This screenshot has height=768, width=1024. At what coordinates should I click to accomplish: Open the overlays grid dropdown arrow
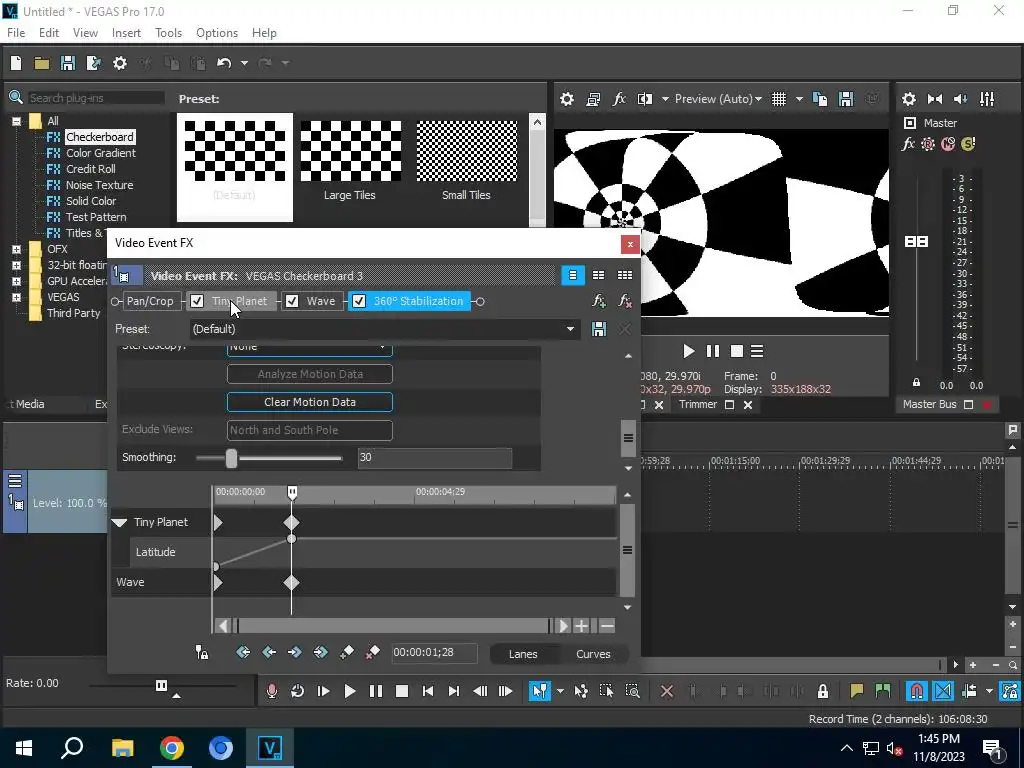pyautogui.click(x=799, y=99)
